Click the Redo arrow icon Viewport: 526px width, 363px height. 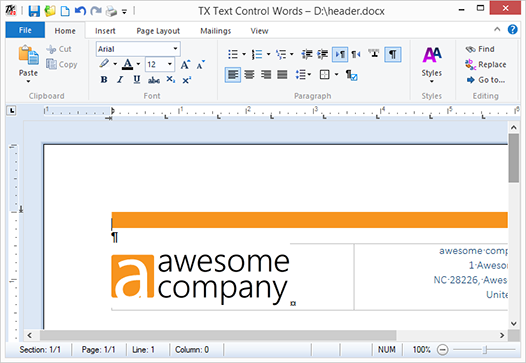click(x=96, y=11)
